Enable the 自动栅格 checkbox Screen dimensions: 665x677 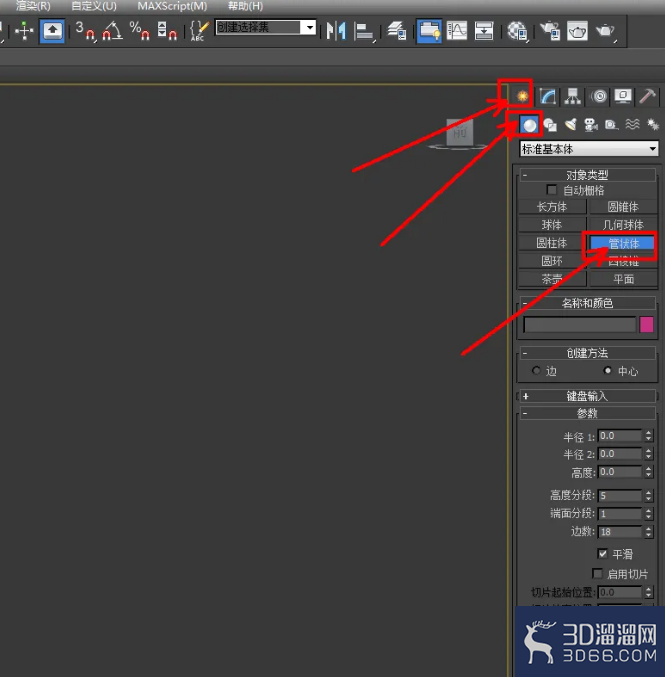point(551,190)
